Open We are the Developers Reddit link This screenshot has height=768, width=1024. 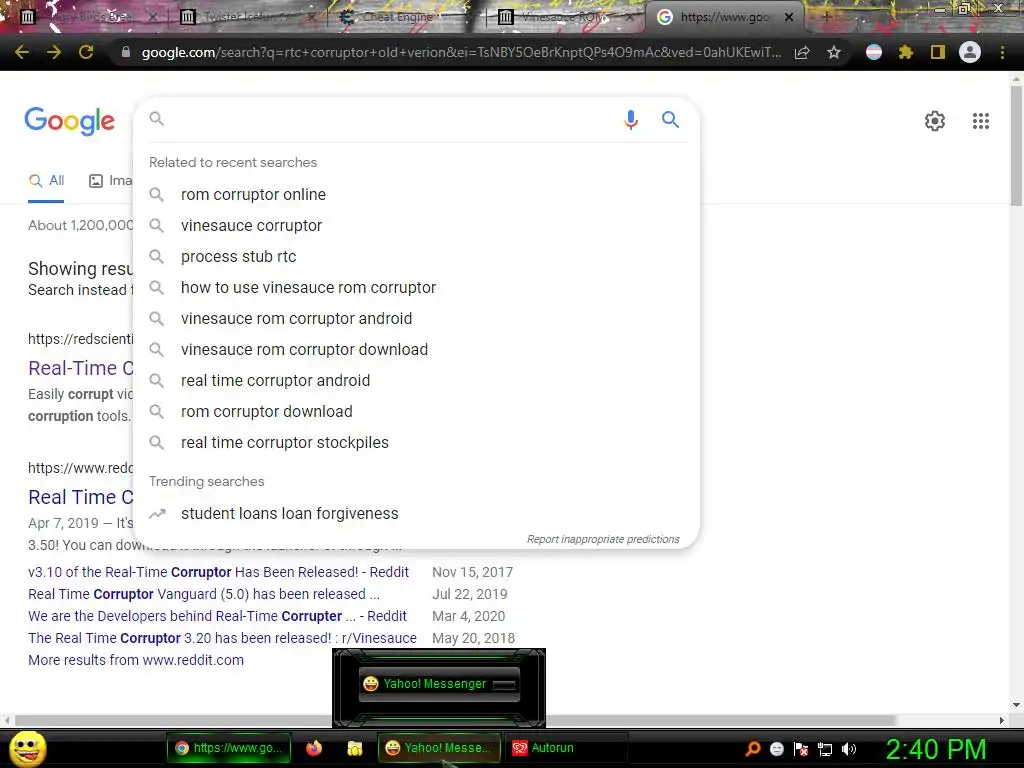coord(217,616)
